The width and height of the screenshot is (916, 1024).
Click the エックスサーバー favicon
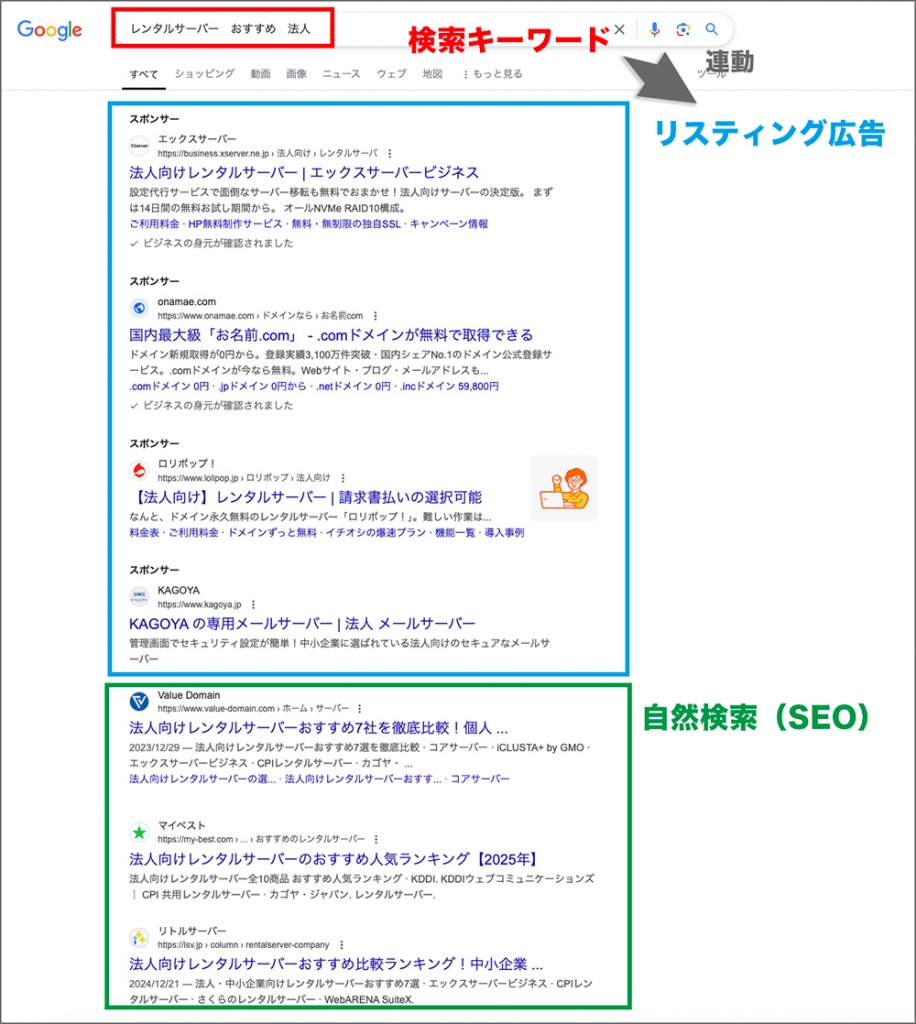(139, 146)
